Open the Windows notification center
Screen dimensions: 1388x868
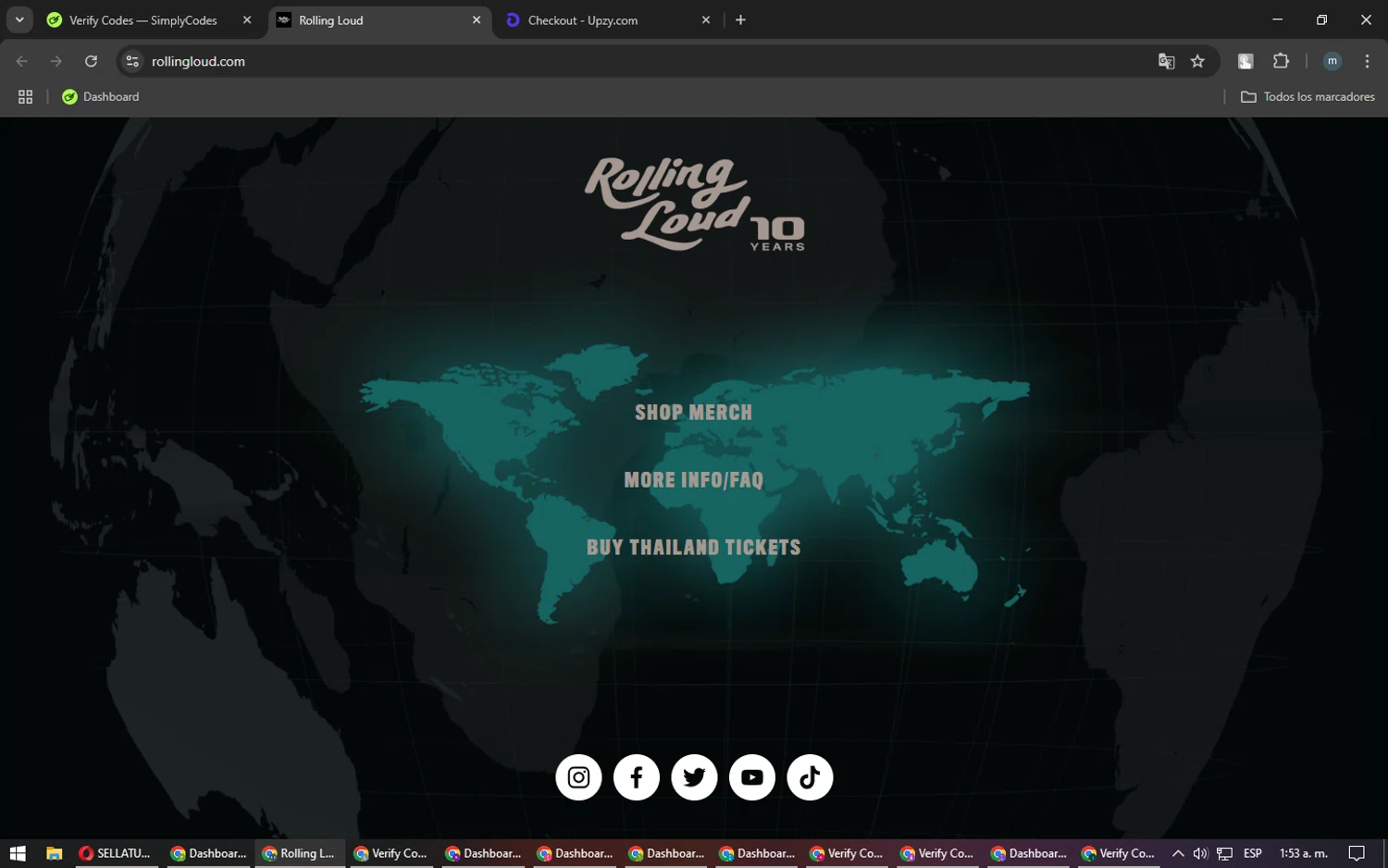point(1357,853)
